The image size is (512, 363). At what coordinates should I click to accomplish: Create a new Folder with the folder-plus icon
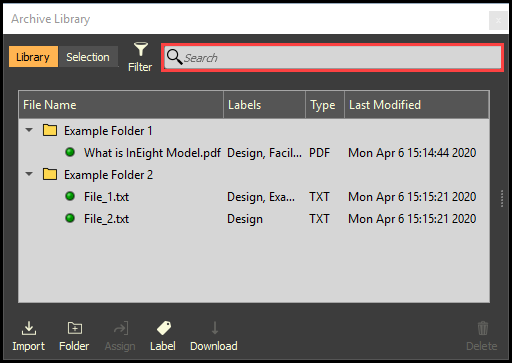75,328
